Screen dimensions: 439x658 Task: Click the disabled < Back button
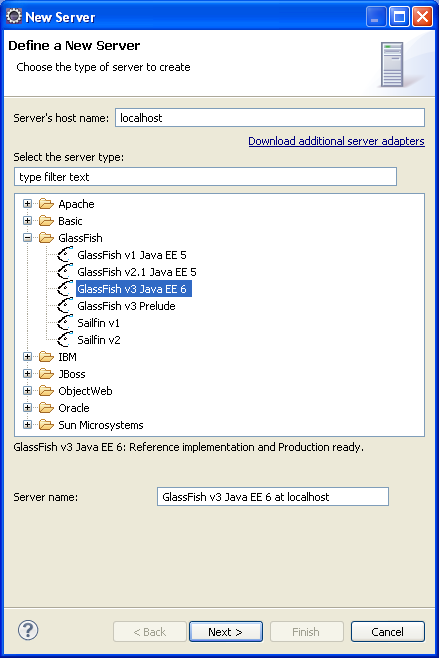pyautogui.click(x=150, y=632)
